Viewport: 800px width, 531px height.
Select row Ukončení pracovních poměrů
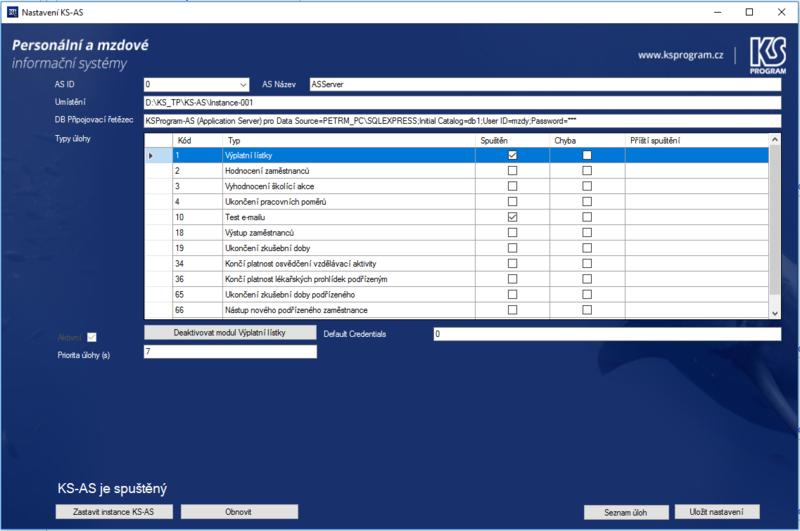coord(457,201)
